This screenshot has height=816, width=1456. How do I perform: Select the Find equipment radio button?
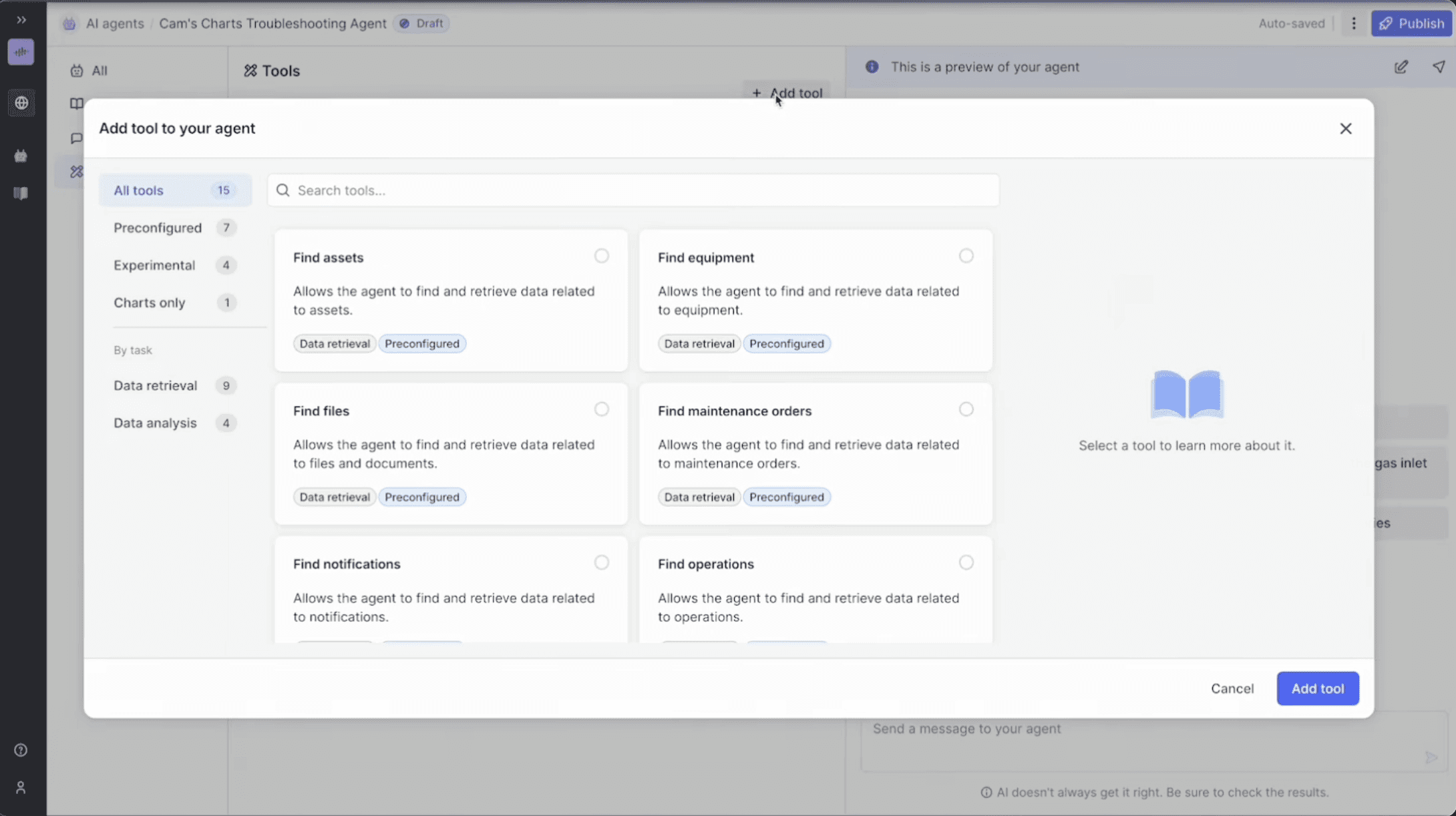[966, 256]
